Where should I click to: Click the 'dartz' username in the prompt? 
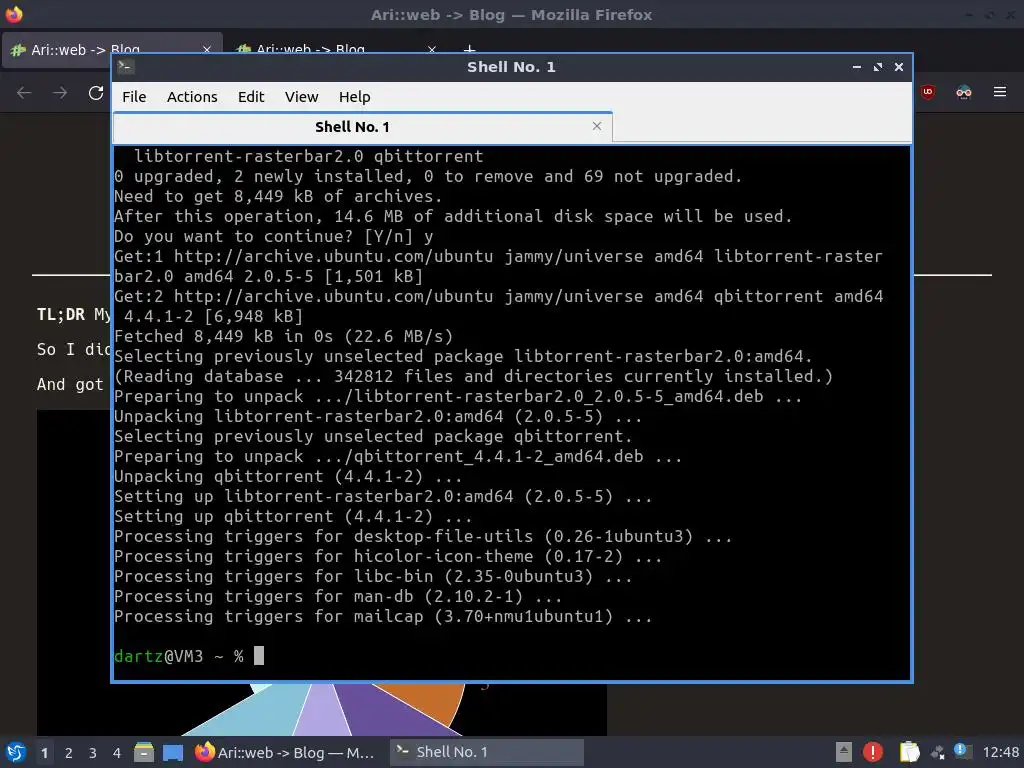coord(138,656)
